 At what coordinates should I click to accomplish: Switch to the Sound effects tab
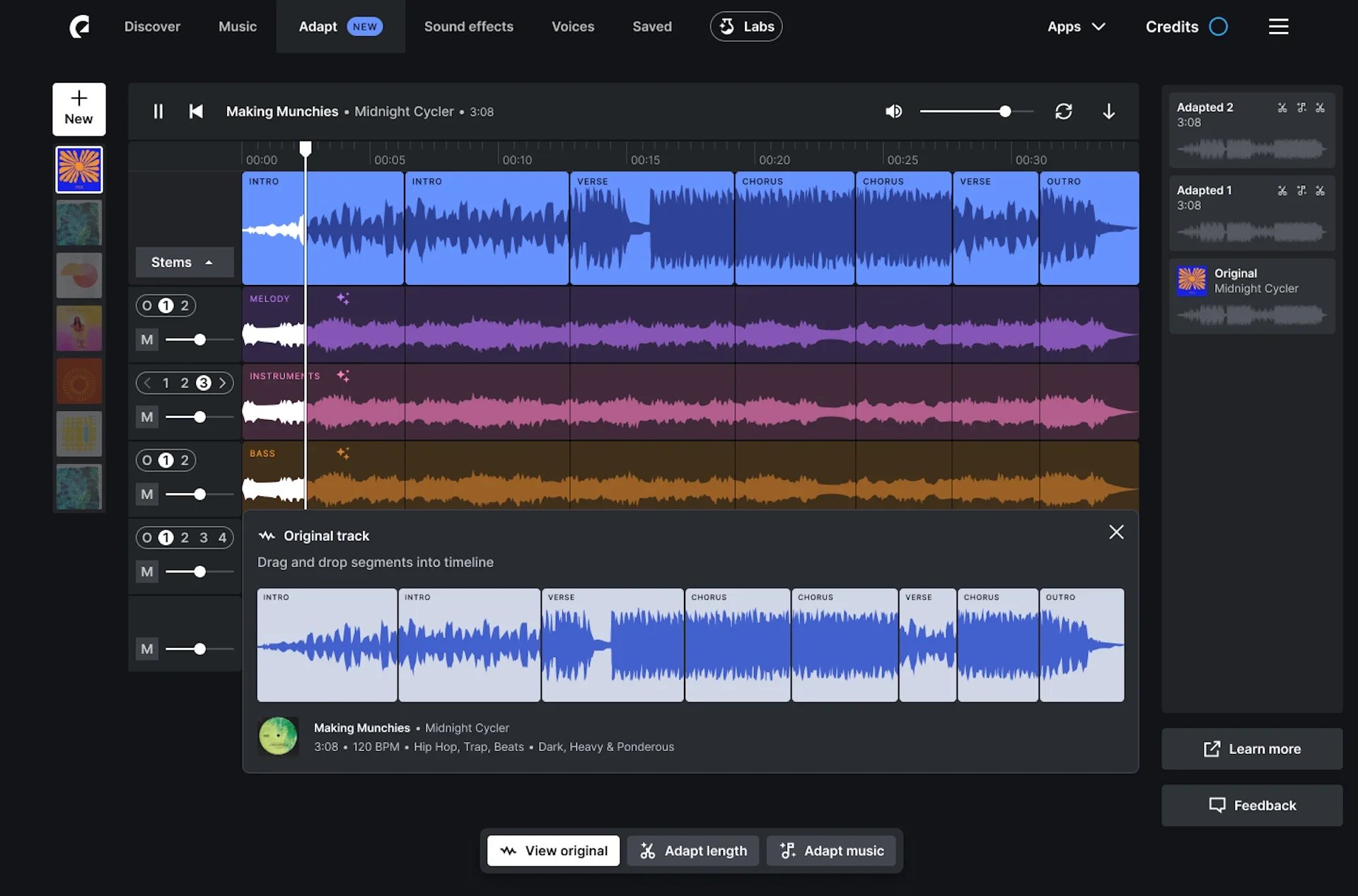pyautogui.click(x=468, y=26)
